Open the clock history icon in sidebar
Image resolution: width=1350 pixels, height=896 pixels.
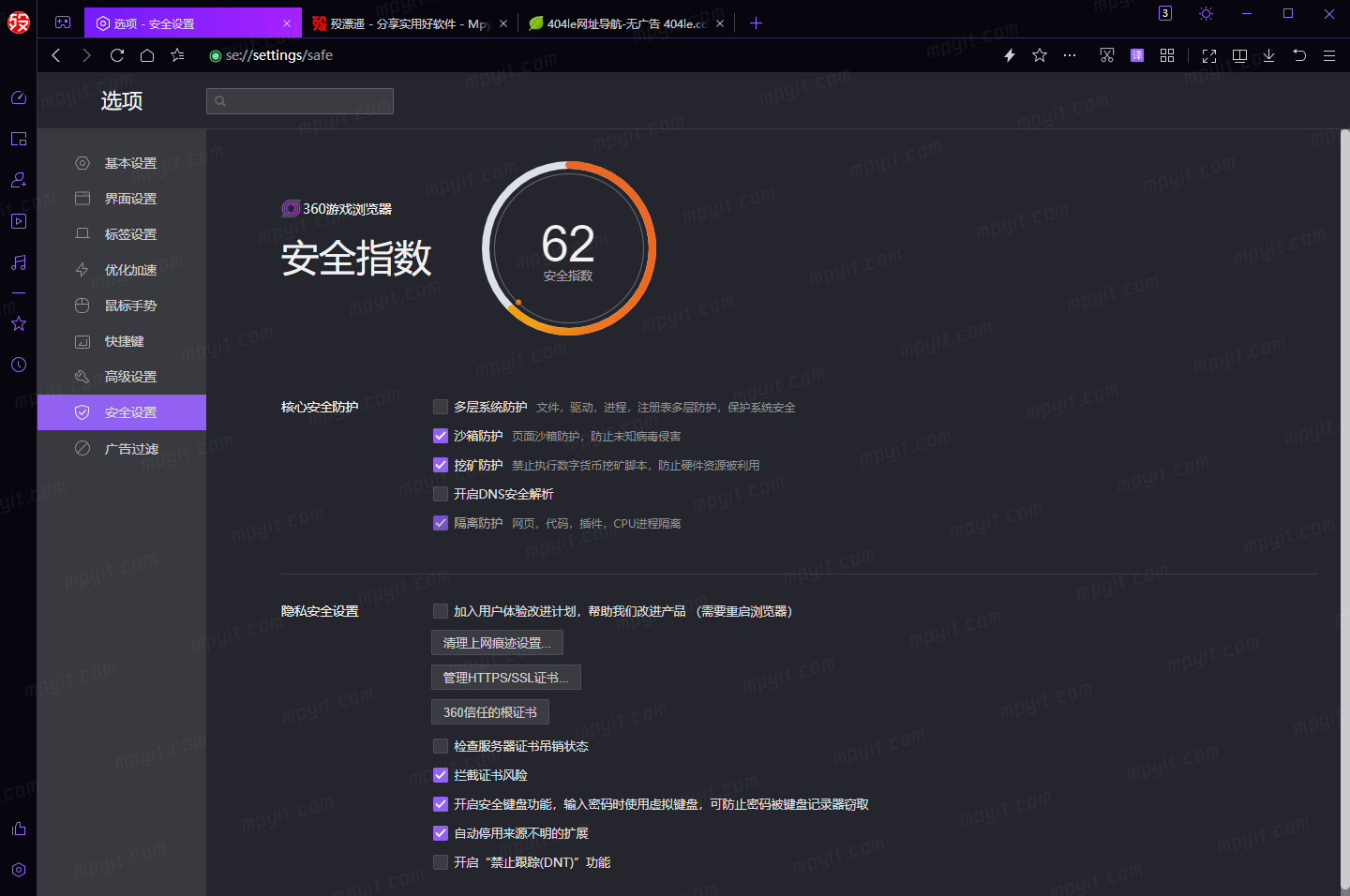pyautogui.click(x=19, y=365)
